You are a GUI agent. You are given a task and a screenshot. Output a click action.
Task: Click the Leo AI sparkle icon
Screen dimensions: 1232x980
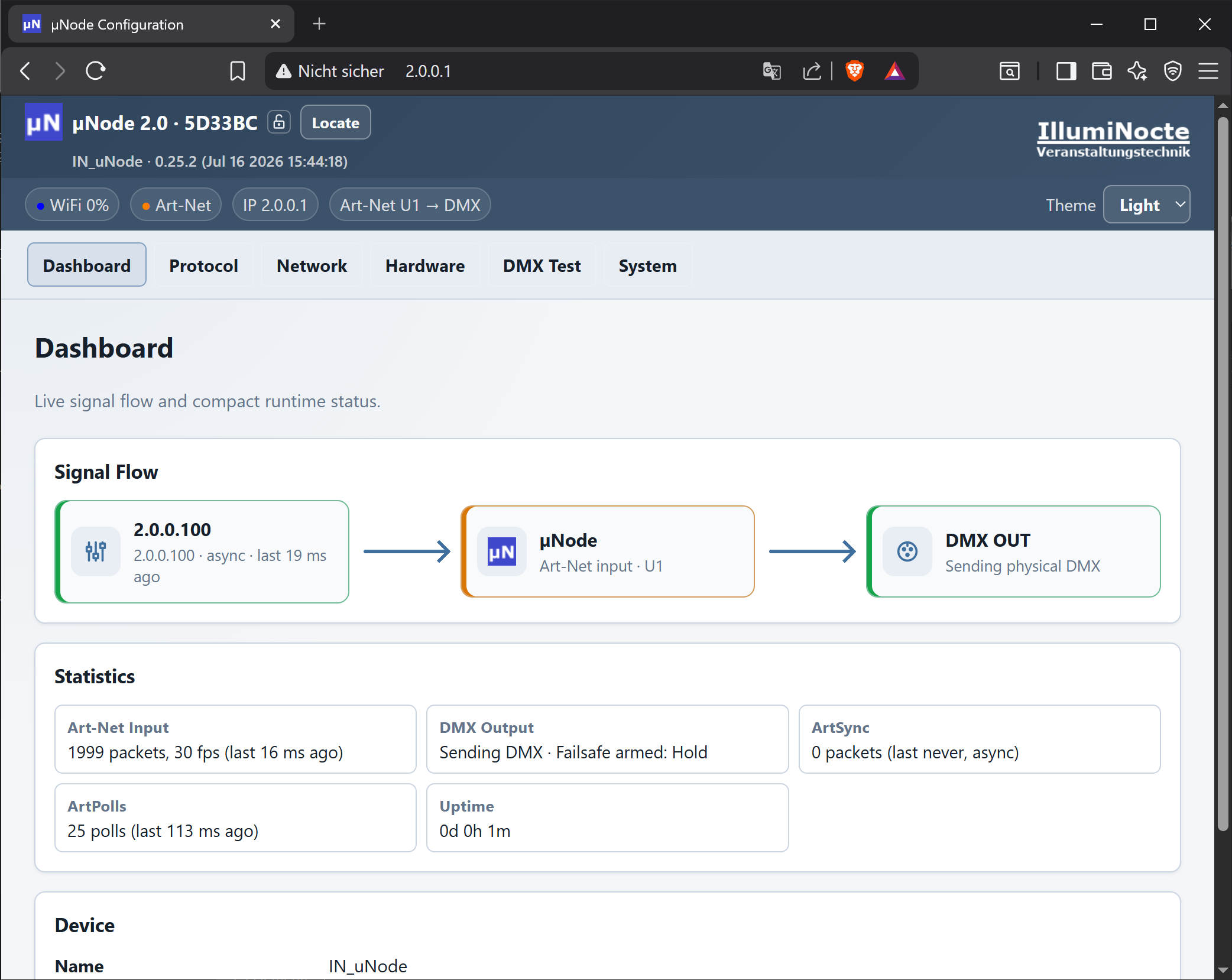(x=1137, y=71)
